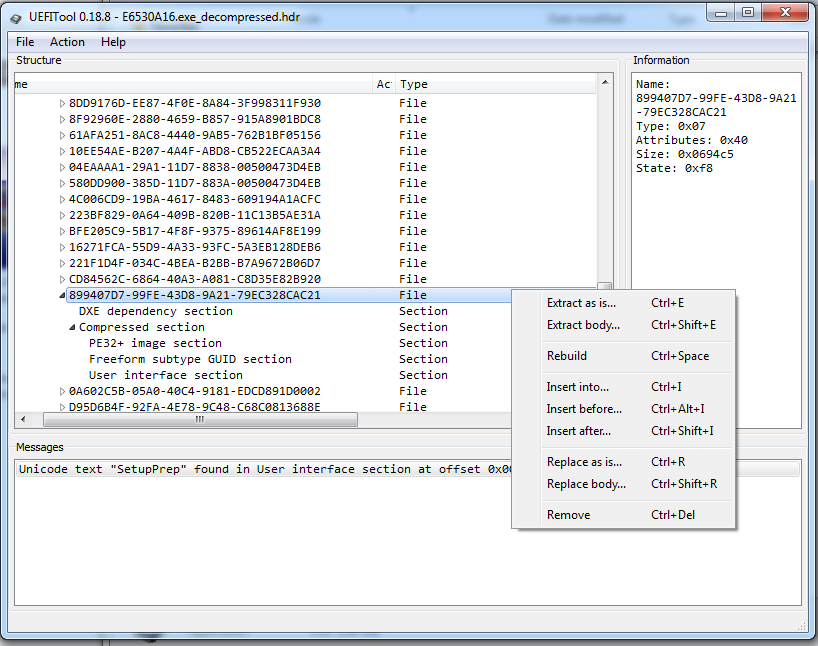Click the Ac column header

coord(384,84)
